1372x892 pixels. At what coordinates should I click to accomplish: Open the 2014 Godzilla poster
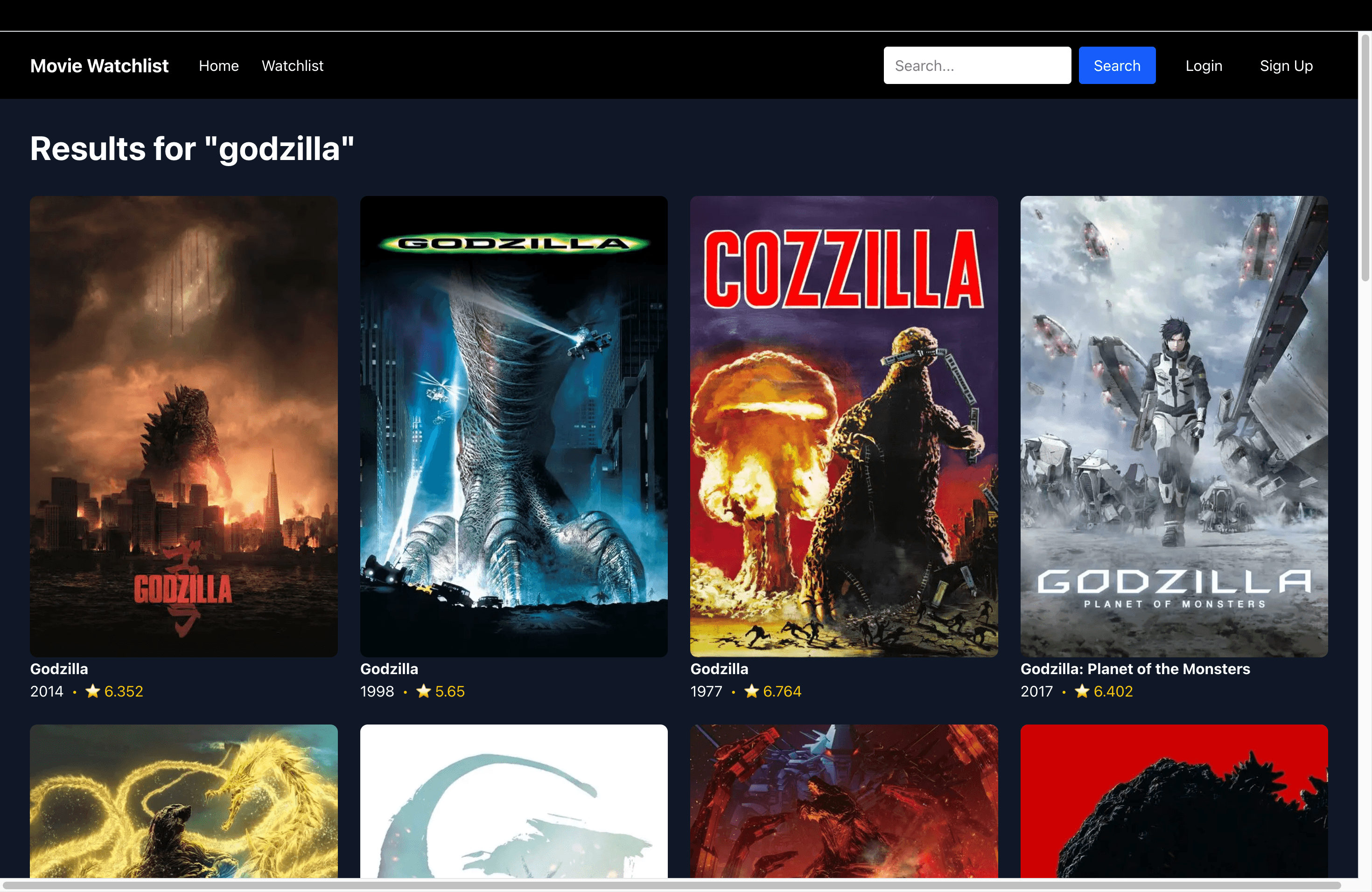tap(183, 426)
